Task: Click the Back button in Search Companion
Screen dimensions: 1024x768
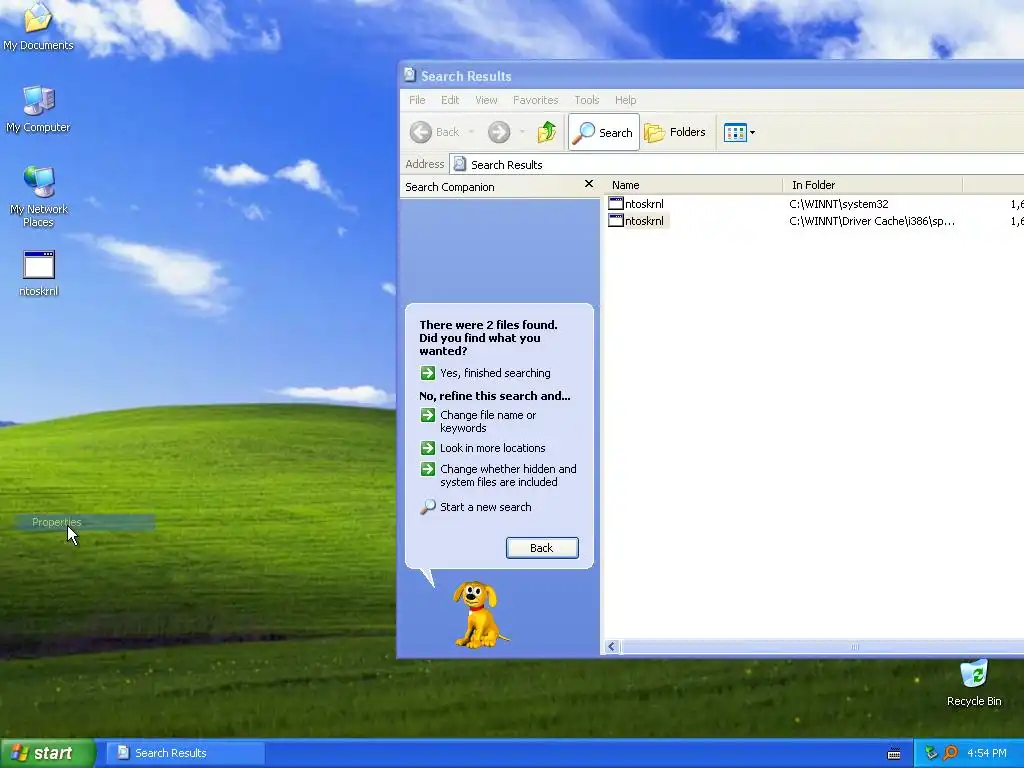Action: (x=542, y=548)
